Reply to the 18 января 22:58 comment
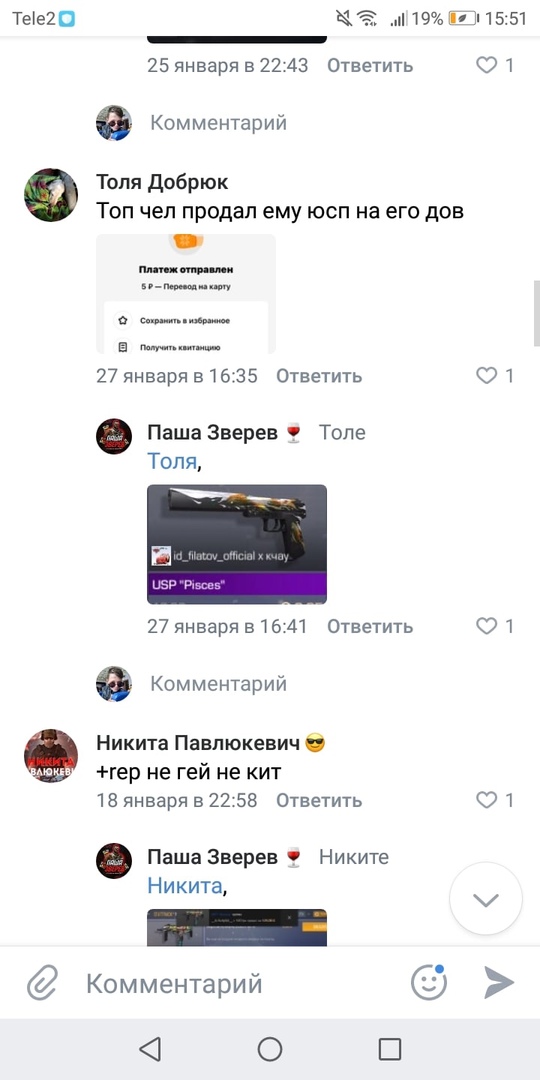 click(319, 800)
